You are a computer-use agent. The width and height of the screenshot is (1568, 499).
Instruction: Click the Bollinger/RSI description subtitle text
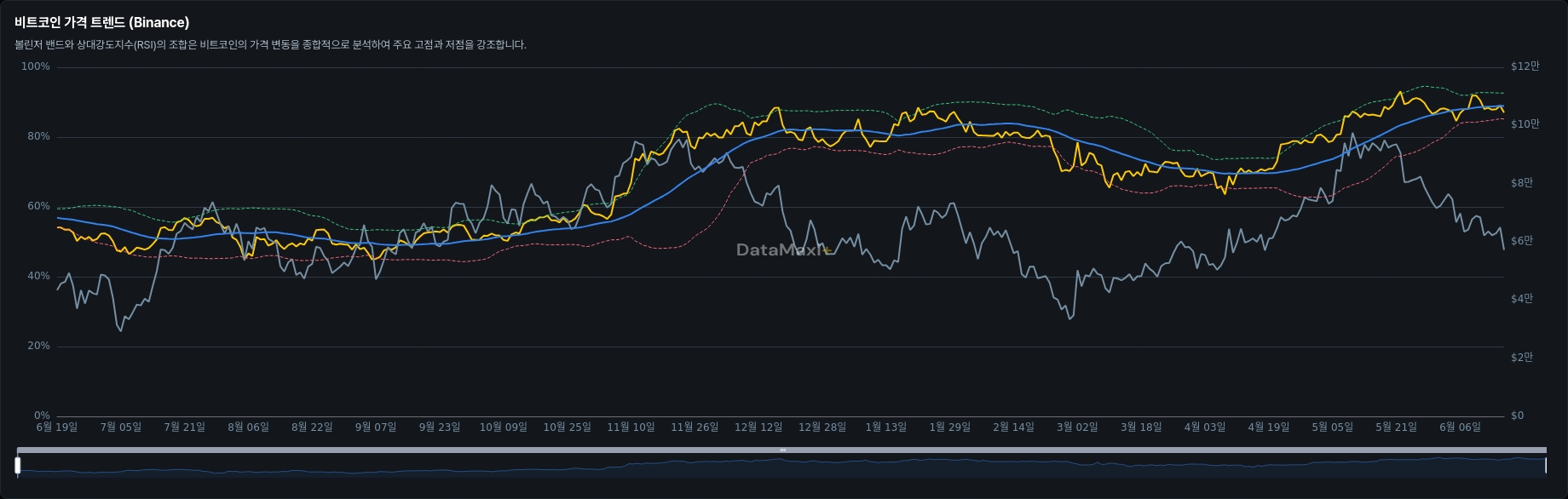(x=270, y=45)
